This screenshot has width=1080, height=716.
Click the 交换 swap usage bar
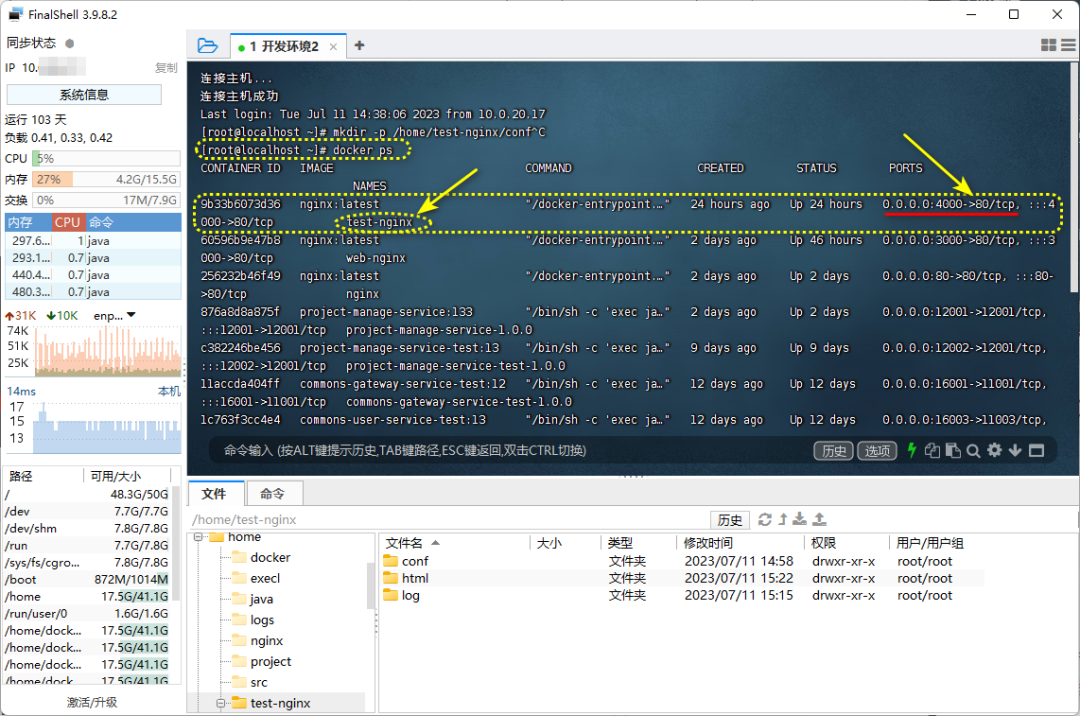pyautogui.click(x=106, y=200)
